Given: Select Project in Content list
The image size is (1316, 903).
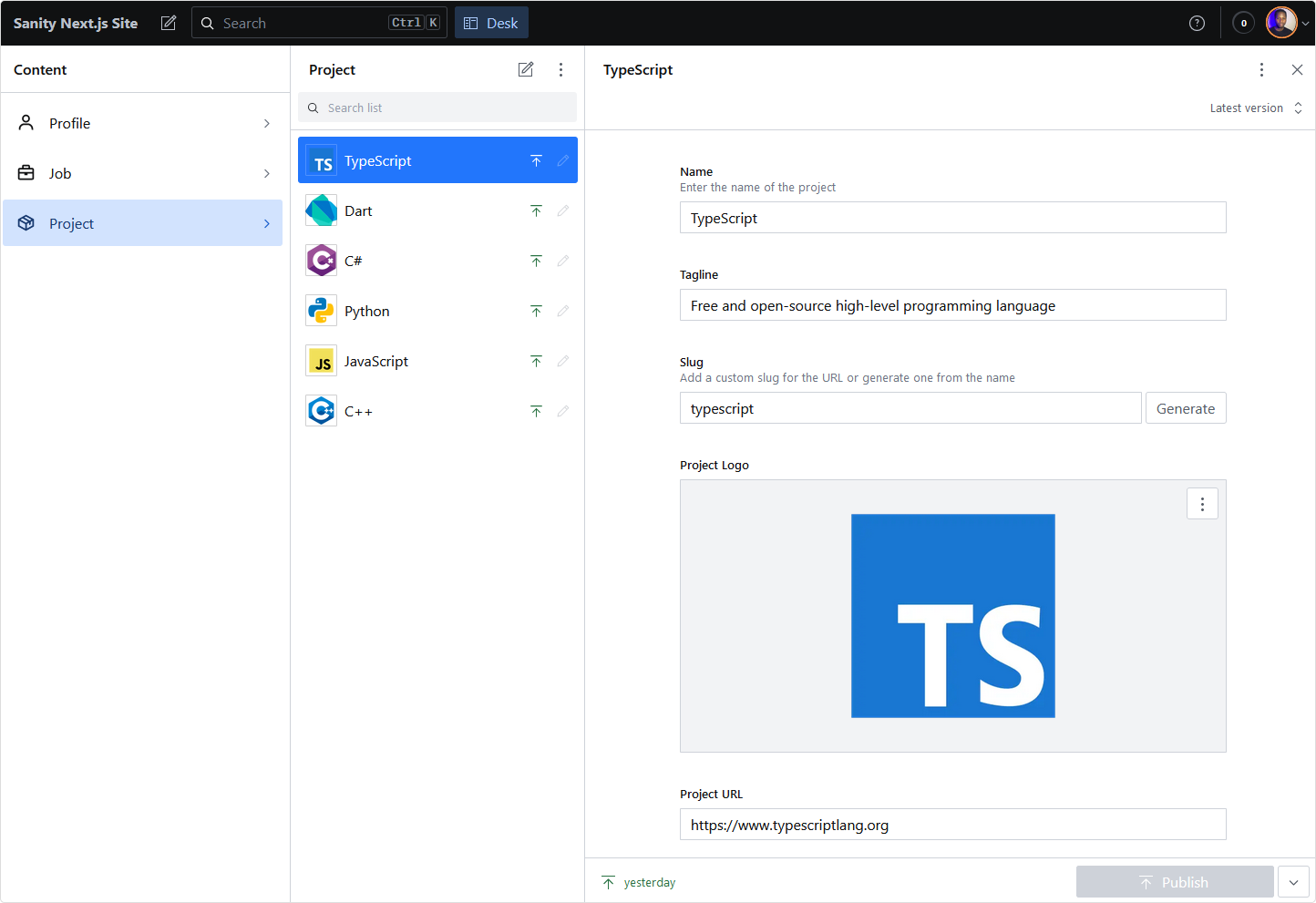Looking at the screenshot, I should (142, 223).
